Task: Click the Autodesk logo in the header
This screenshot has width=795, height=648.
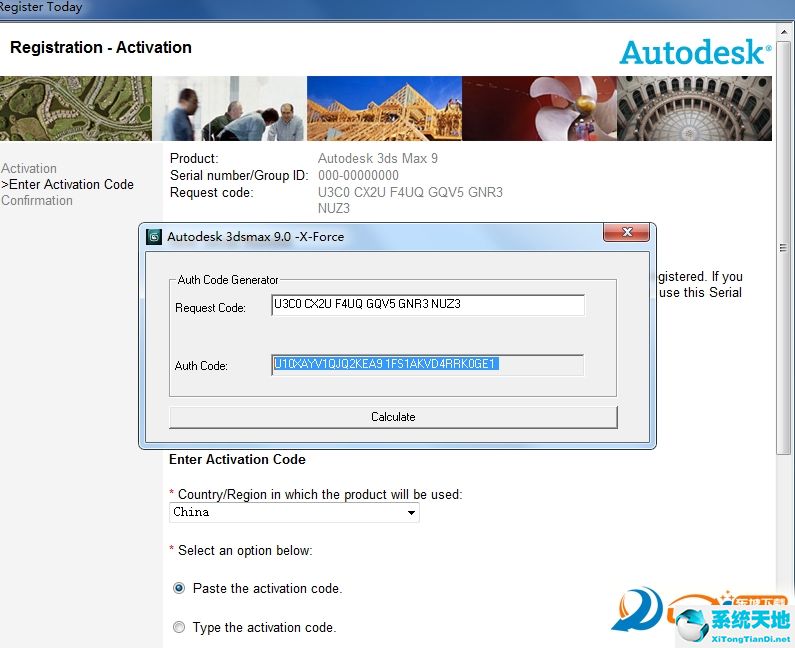Action: [x=695, y=52]
